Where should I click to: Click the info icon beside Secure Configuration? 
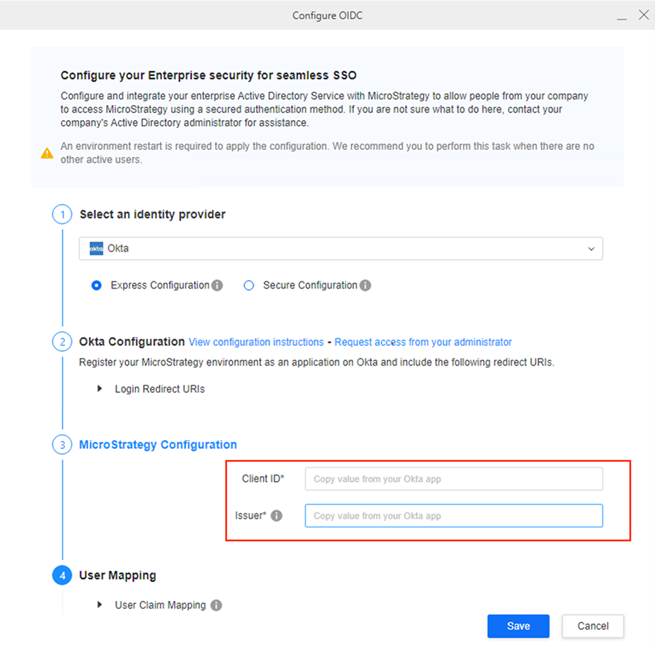click(x=365, y=285)
